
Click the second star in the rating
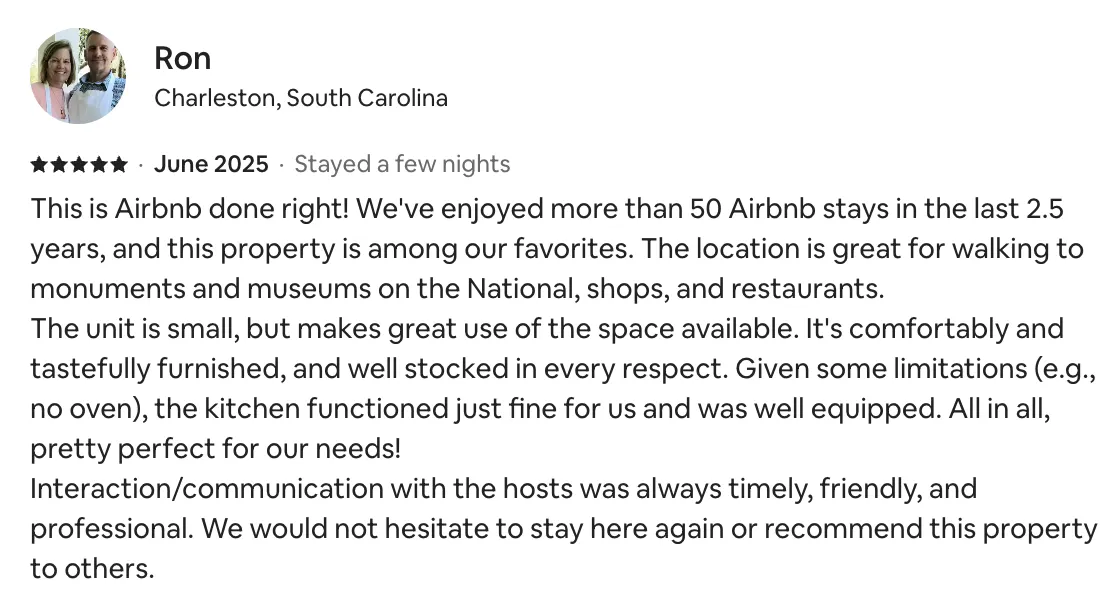58,164
